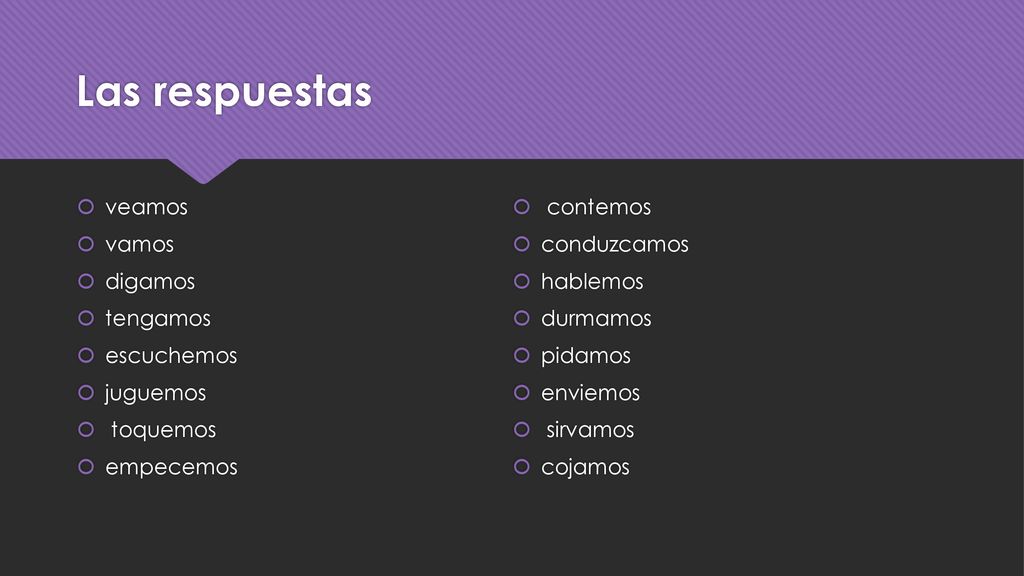
Task: Select the ring bullet before pidamos
Action: pyautogui.click(x=522, y=355)
